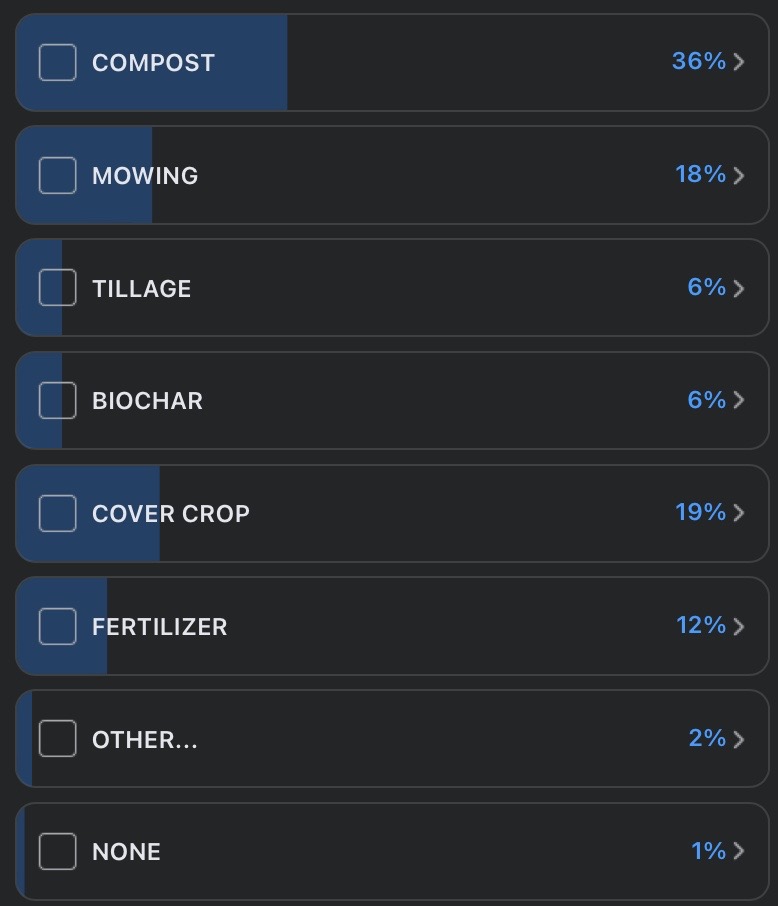Expand the chevron beside Mowing 18%

pyautogui.click(x=739, y=175)
